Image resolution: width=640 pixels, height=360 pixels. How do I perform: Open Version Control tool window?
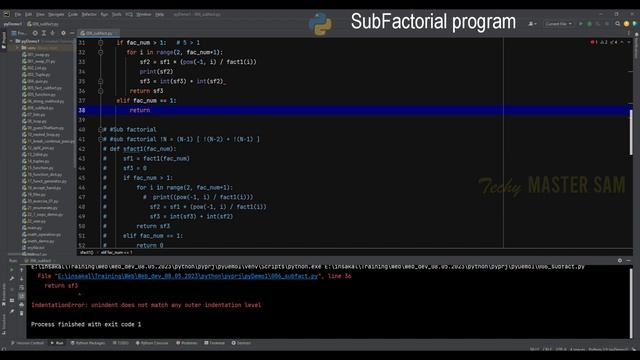pyautogui.click(x=28, y=343)
